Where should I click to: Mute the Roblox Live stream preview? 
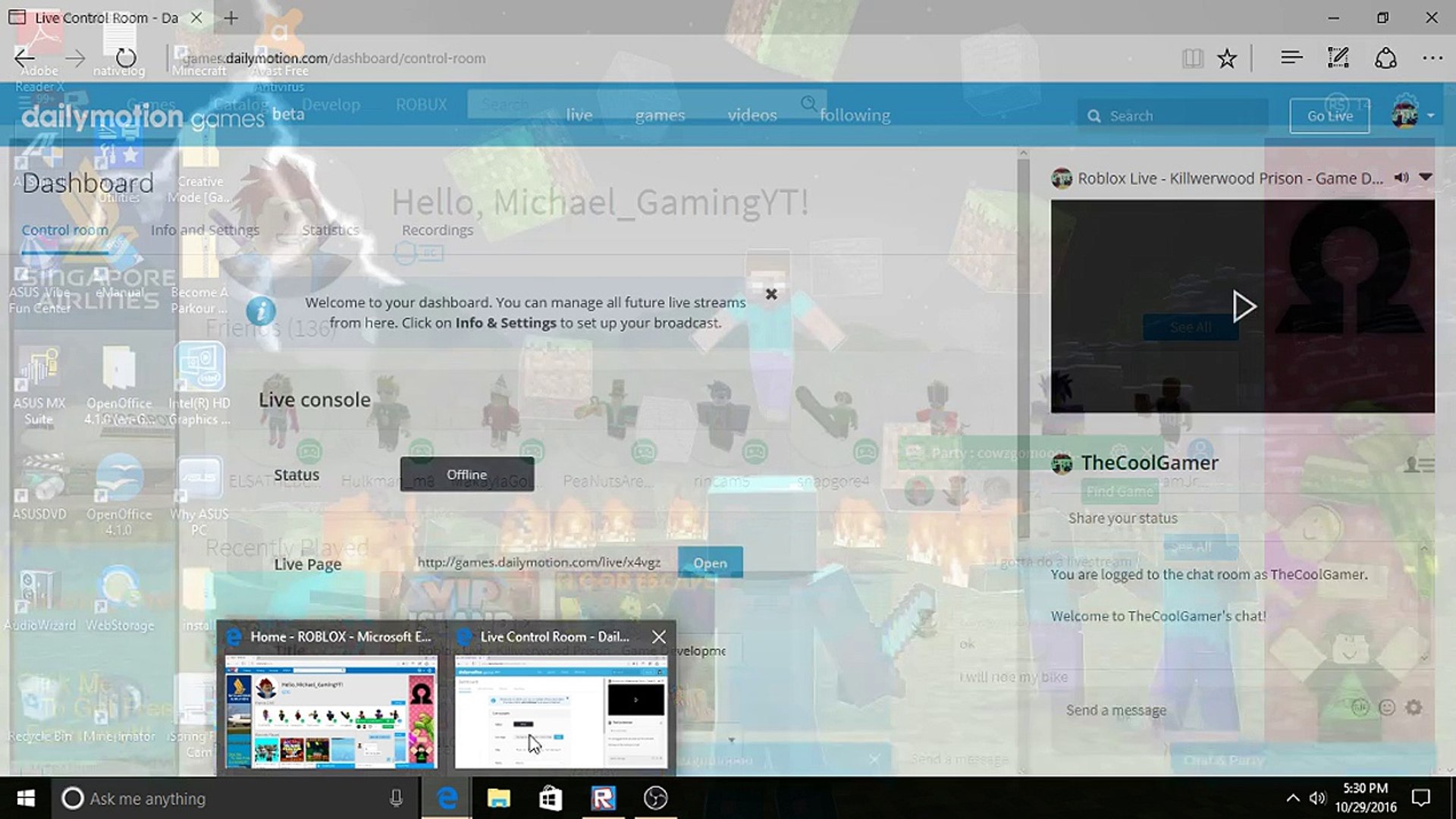pos(1401,177)
